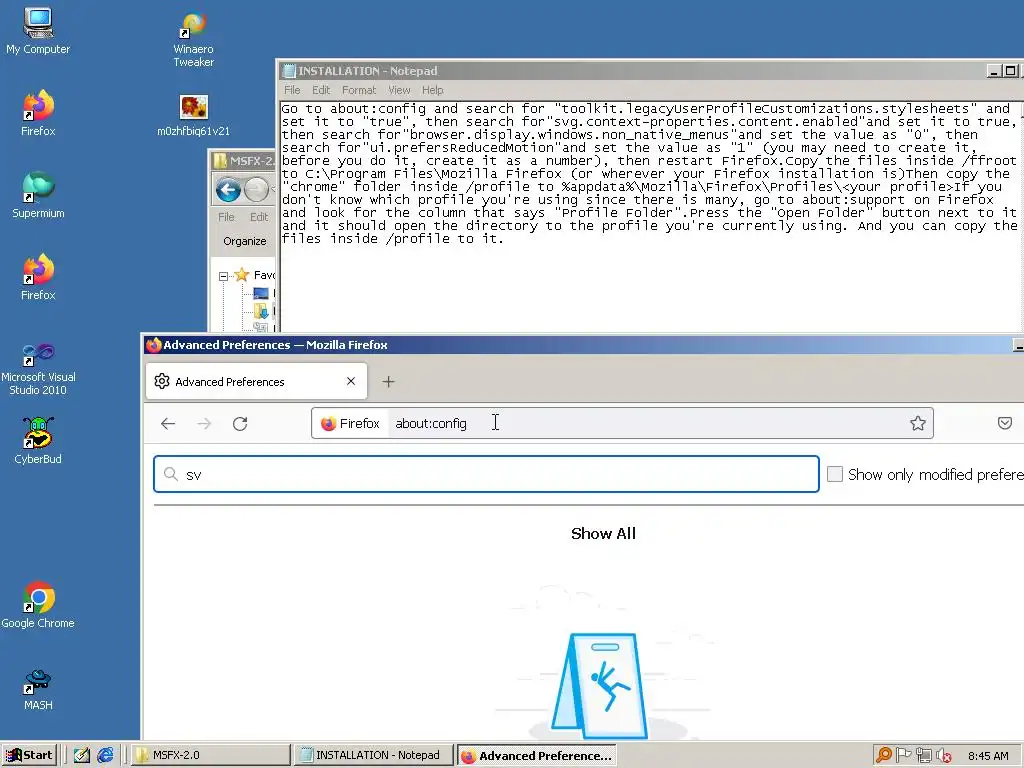The height and width of the screenshot is (768, 1024).
Task: Reload the about:config page
Action: pos(240,423)
